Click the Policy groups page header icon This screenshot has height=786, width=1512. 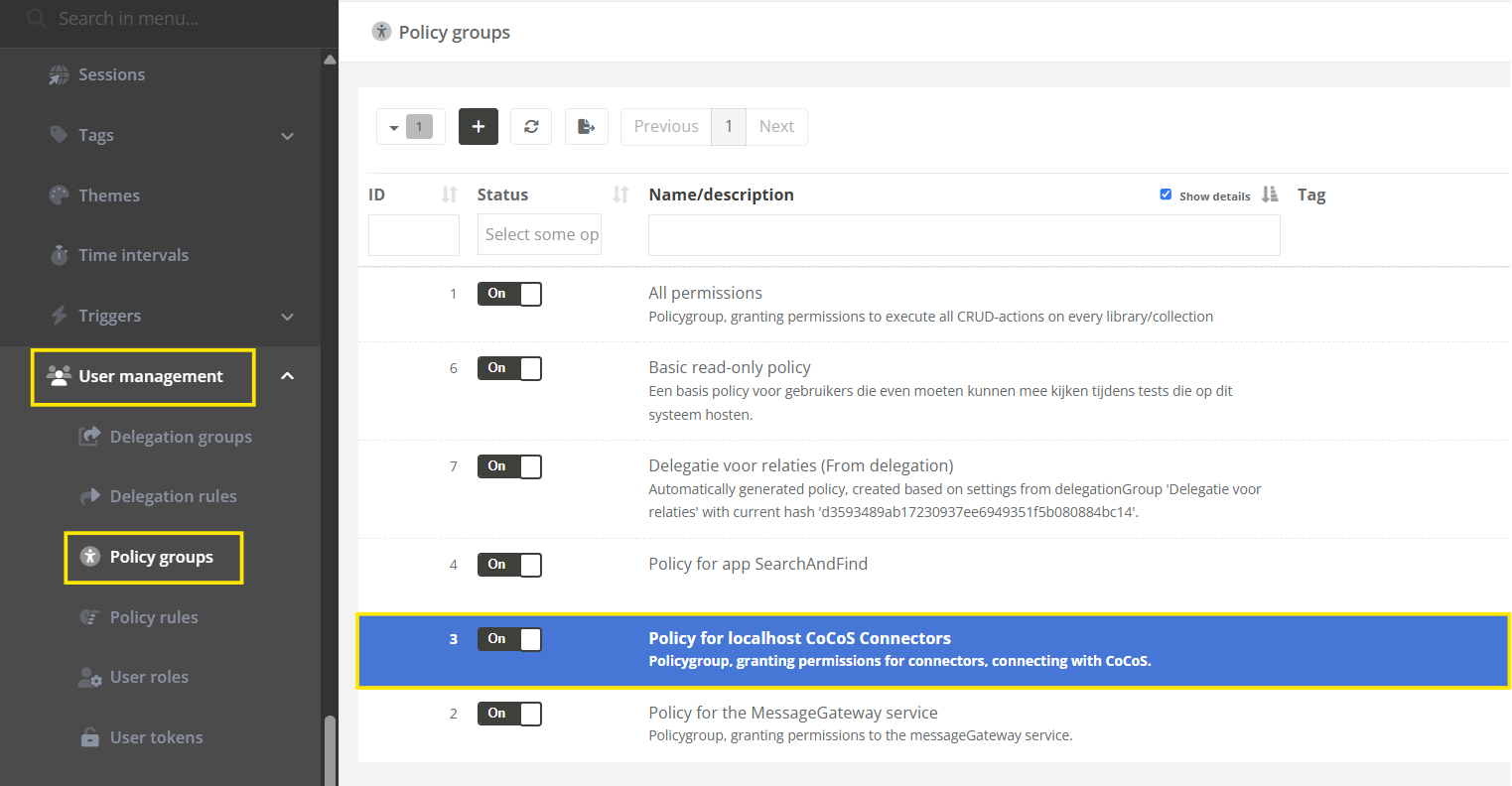[x=381, y=32]
